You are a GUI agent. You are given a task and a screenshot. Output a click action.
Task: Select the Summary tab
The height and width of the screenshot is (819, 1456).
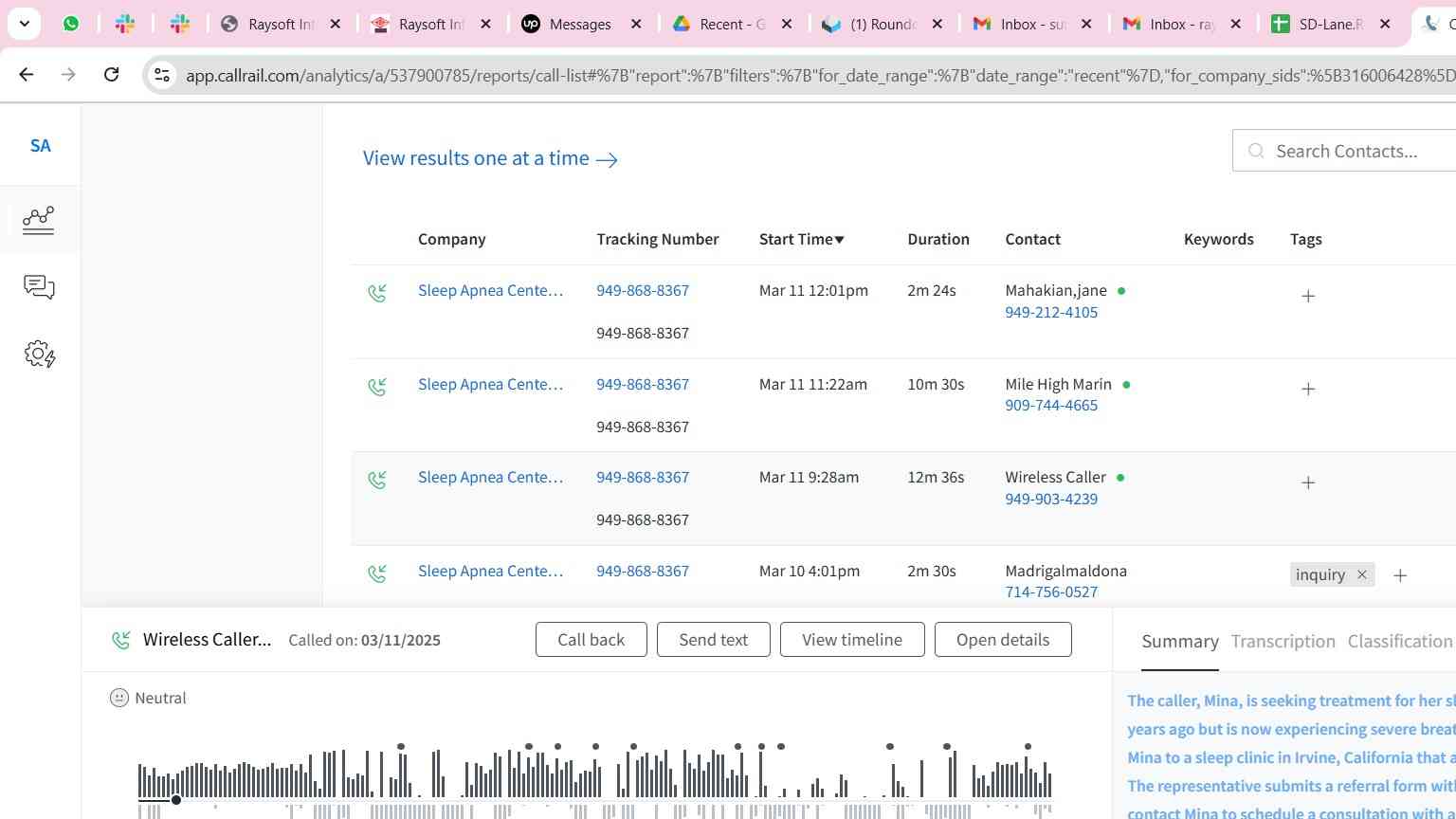point(1180,642)
